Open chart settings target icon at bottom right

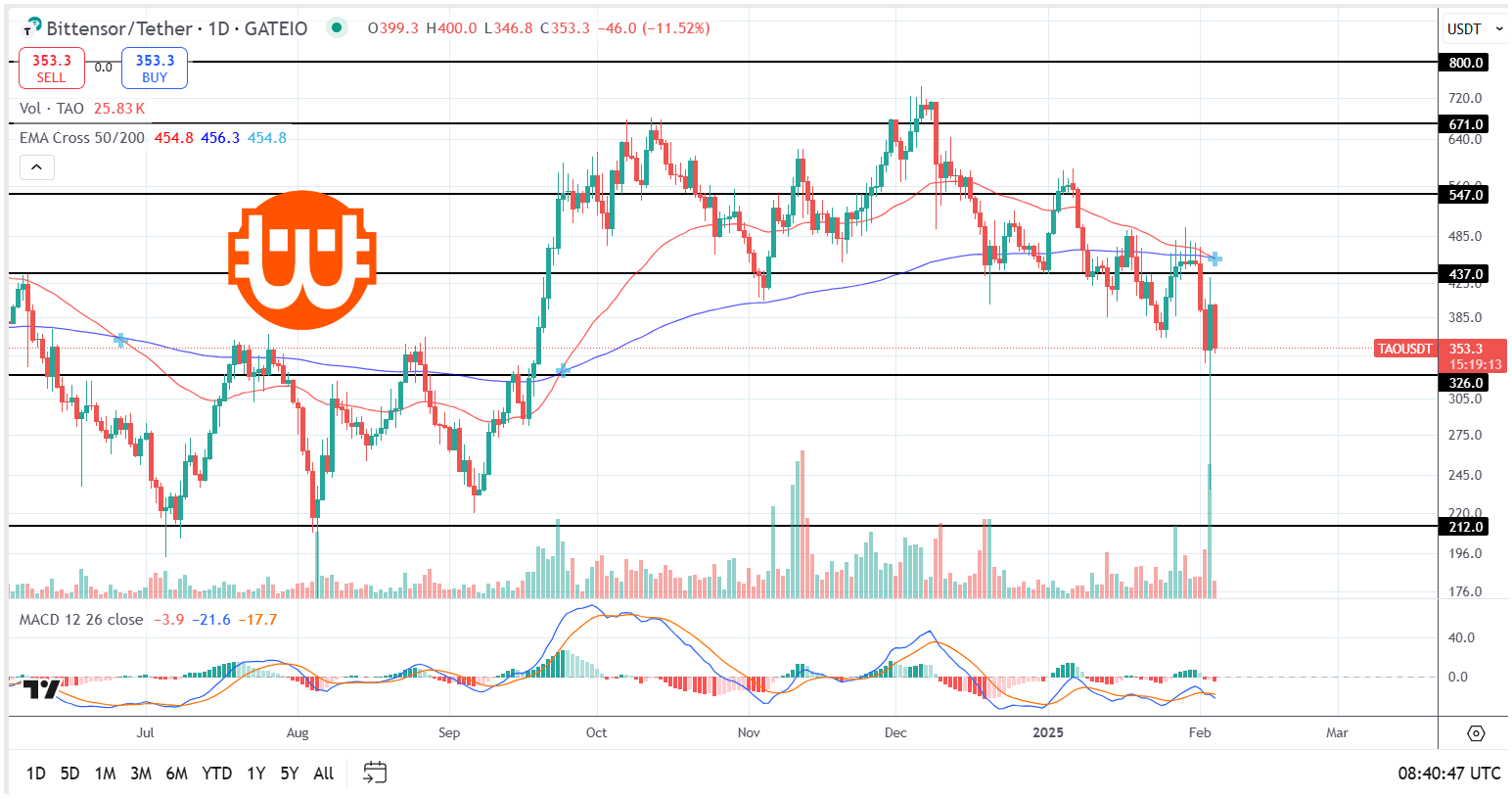(1476, 733)
